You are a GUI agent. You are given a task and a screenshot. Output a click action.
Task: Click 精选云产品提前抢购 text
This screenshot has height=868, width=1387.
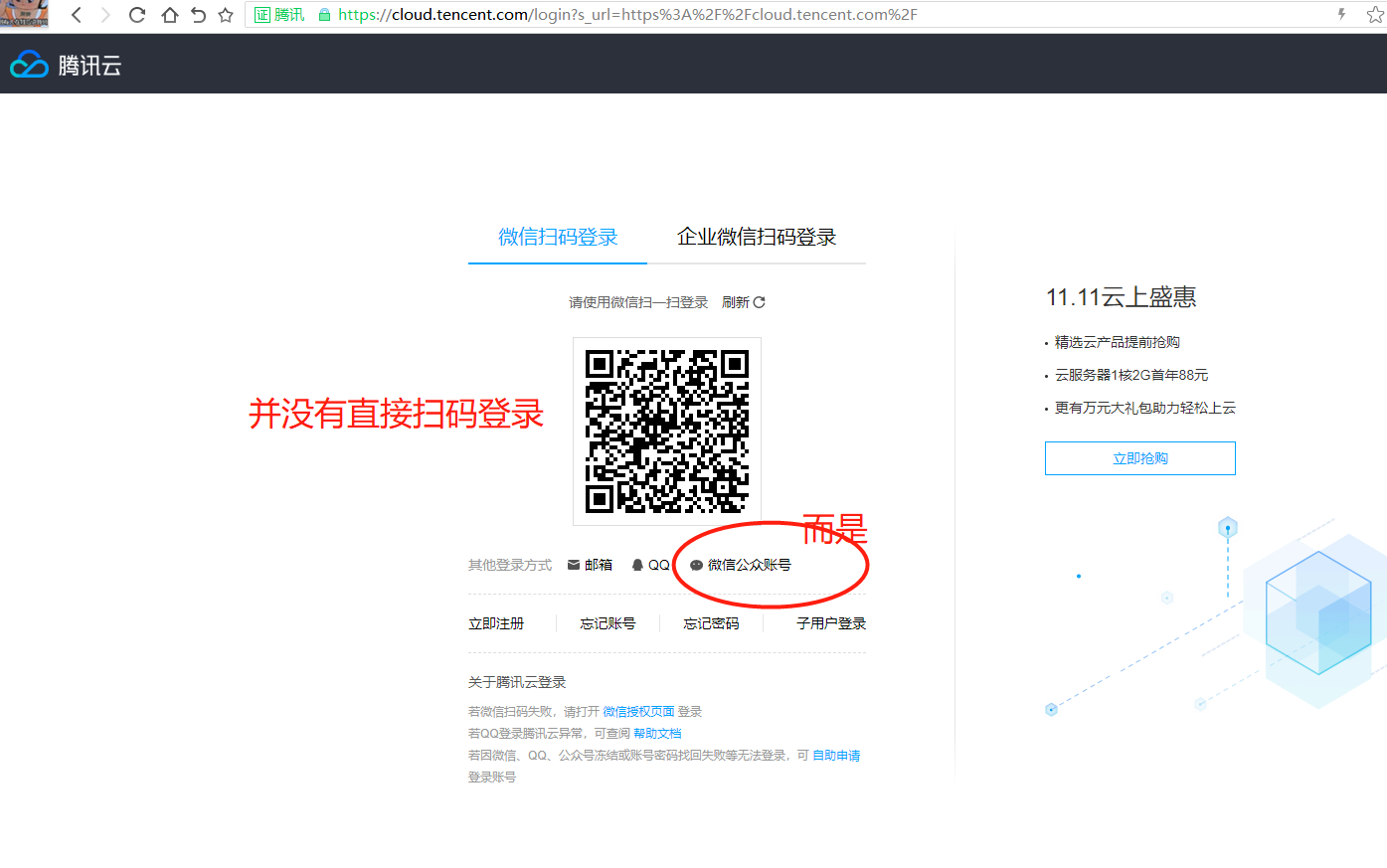pyautogui.click(x=1117, y=342)
